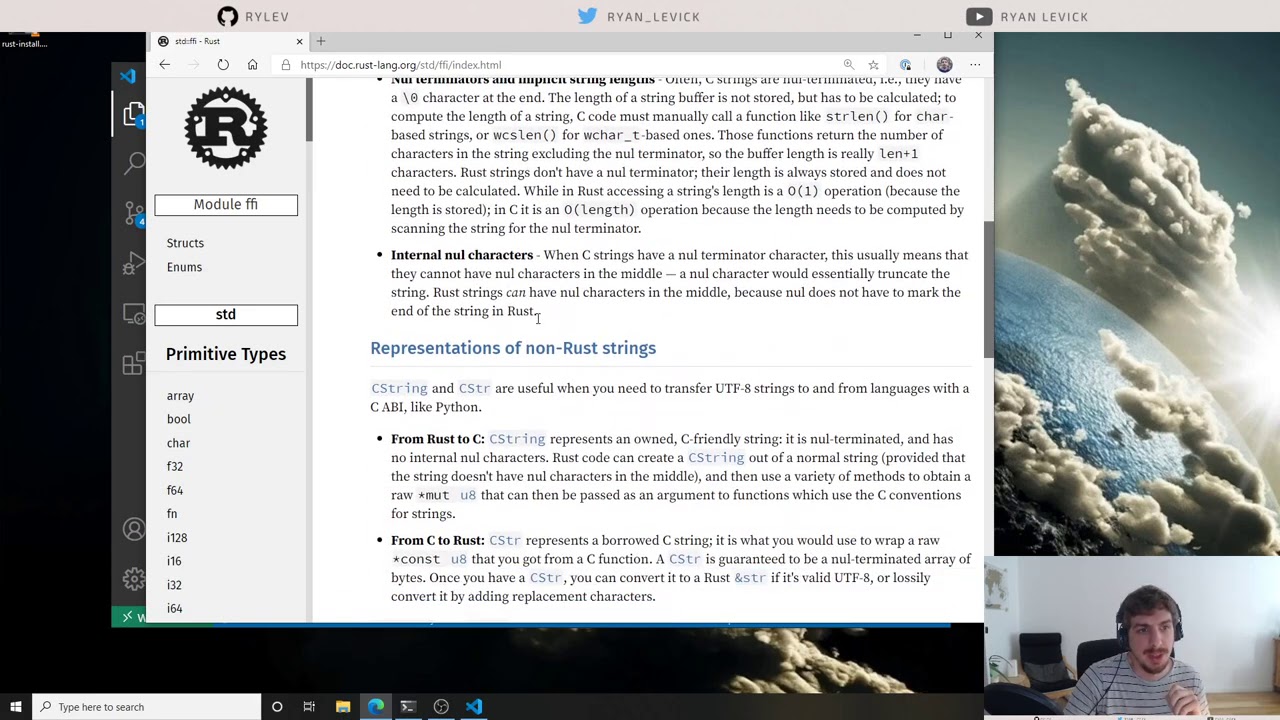Click the taskbar search box
This screenshot has height=720, width=1280.
146,707
